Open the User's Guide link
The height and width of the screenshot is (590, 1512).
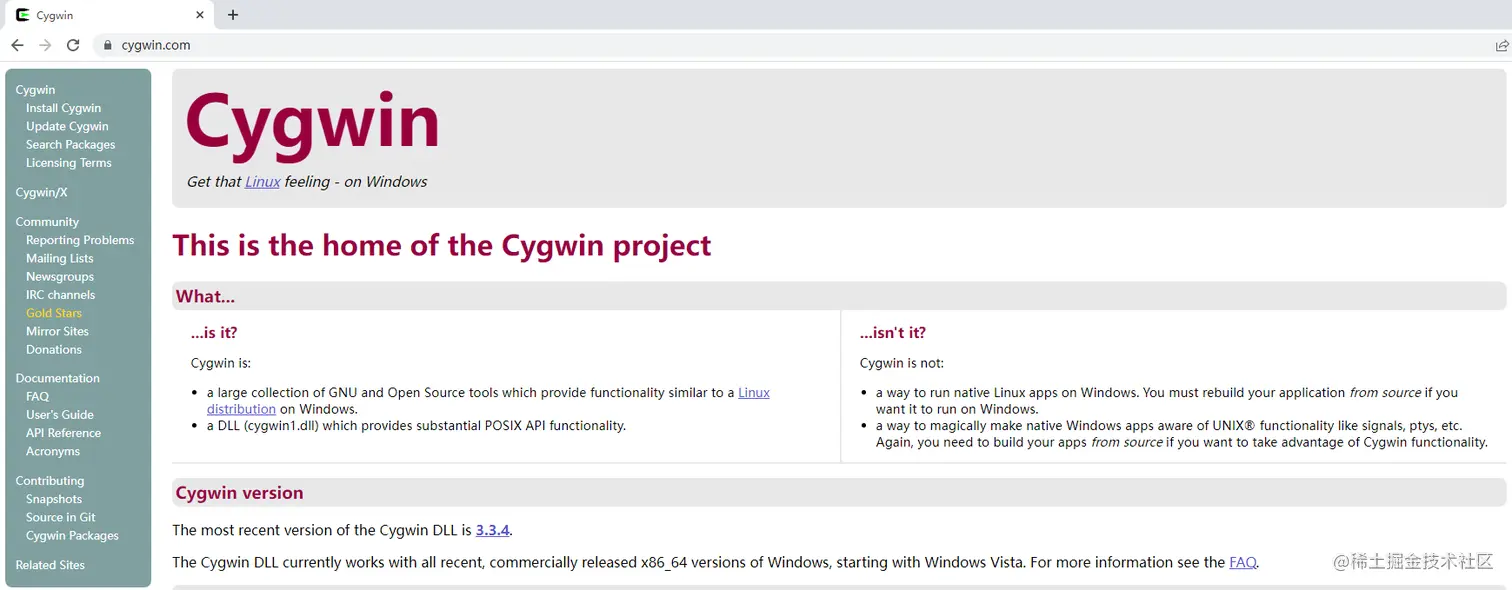(x=59, y=414)
